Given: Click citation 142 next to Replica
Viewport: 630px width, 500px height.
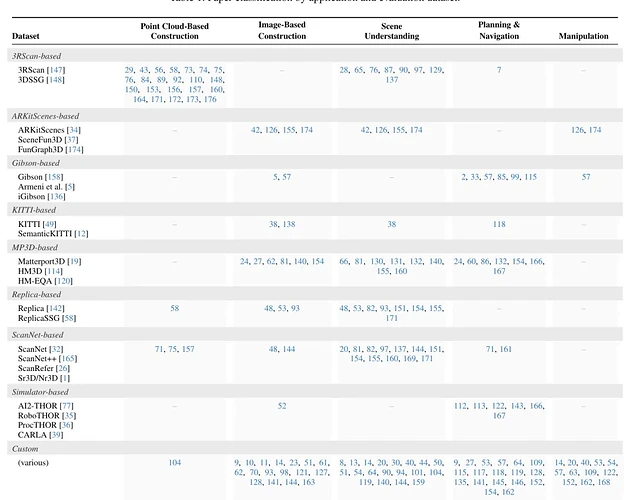Looking at the screenshot, I should click(x=55, y=309).
